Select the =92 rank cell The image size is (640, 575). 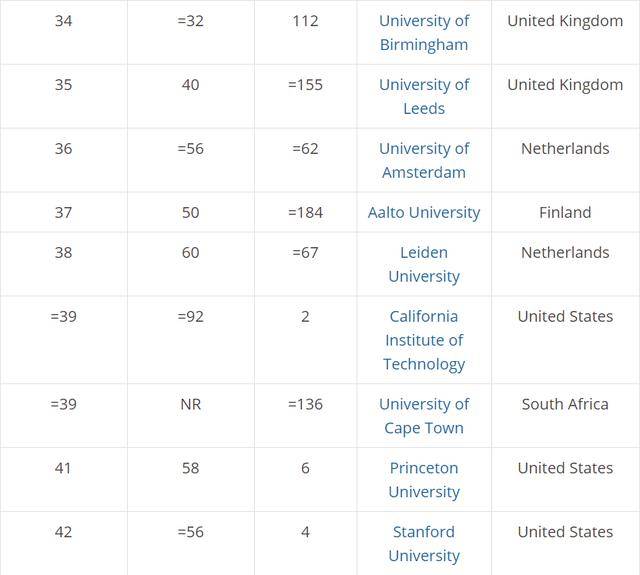[x=191, y=340]
